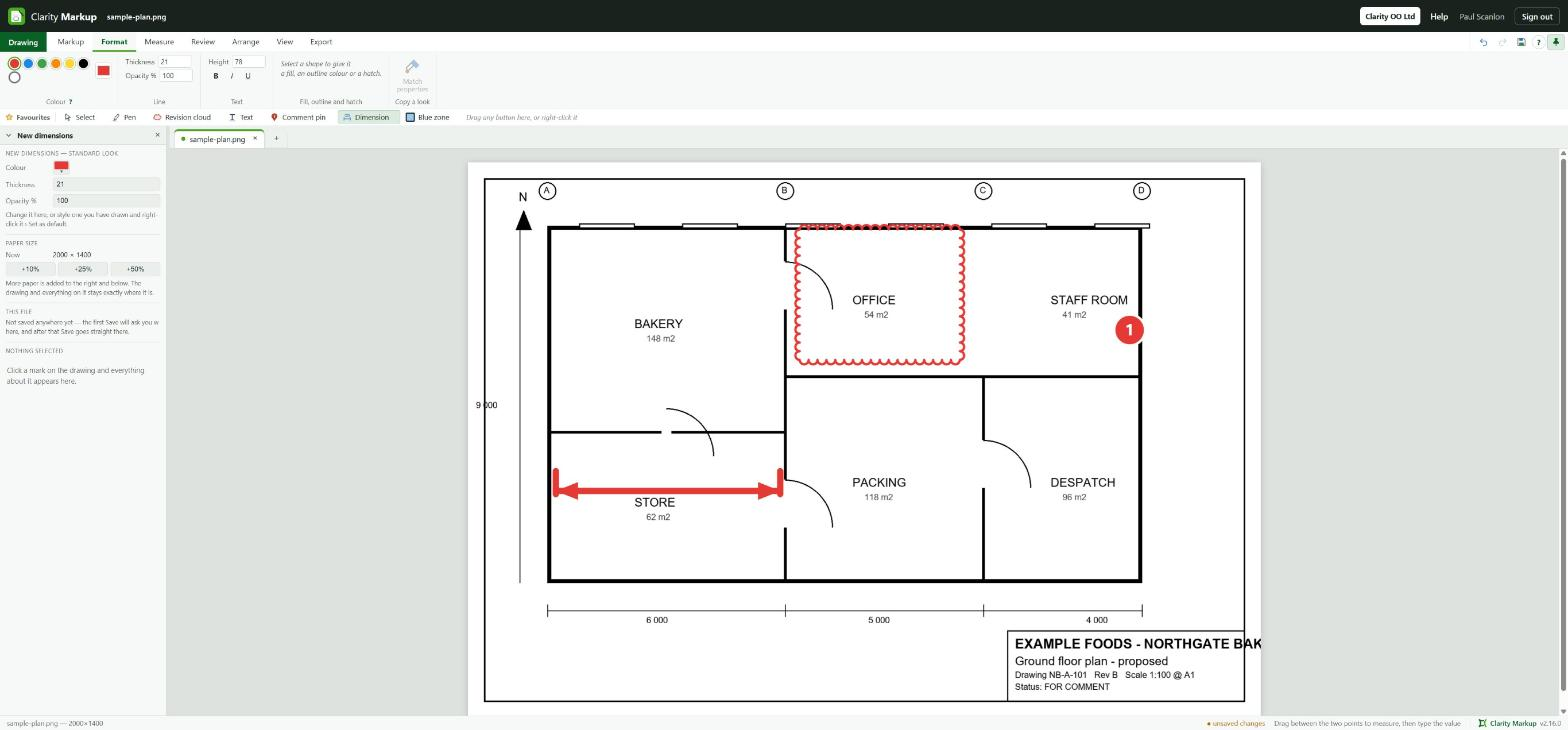Activate the Text tool in the favourites bar
The image size is (1568, 730).
point(240,117)
